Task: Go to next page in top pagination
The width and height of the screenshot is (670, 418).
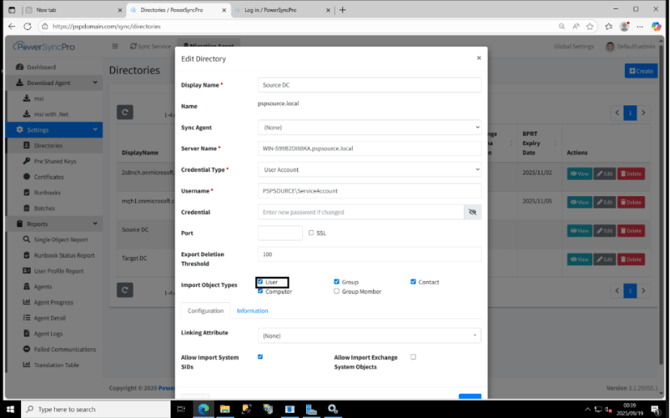Action: pyautogui.click(x=643, y=113)
